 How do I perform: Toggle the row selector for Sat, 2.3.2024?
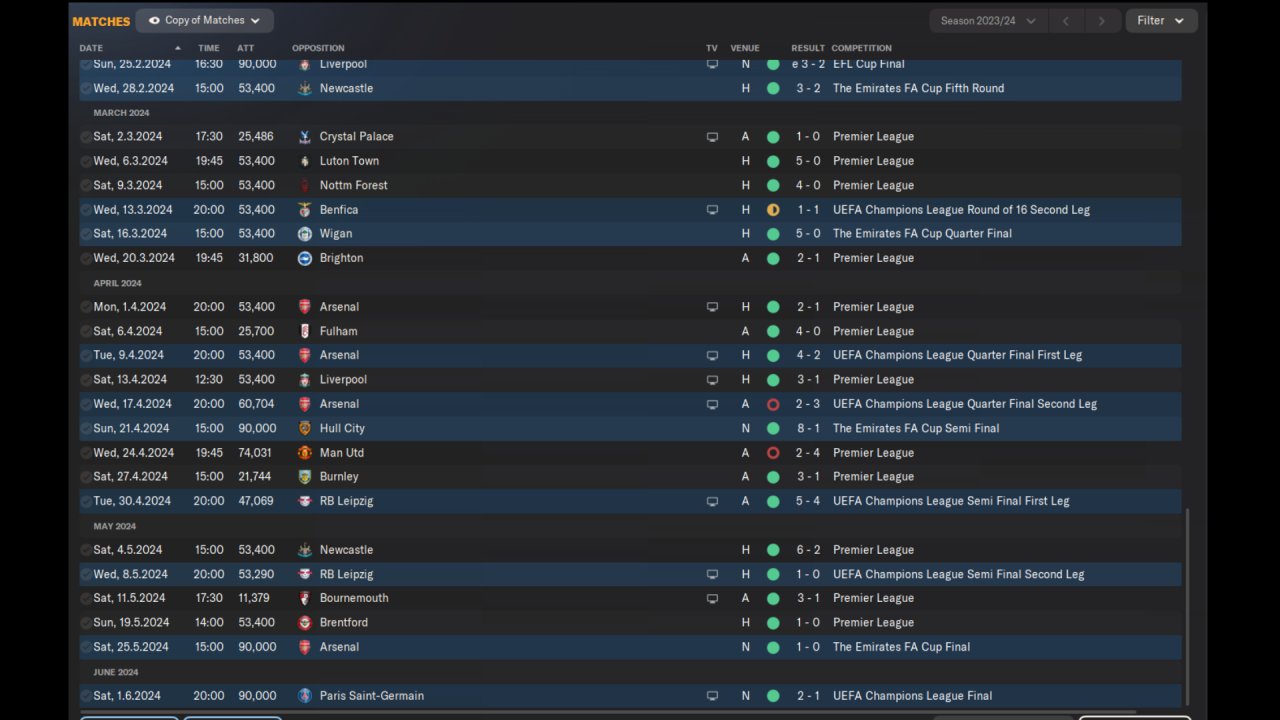tap(86, 137)
